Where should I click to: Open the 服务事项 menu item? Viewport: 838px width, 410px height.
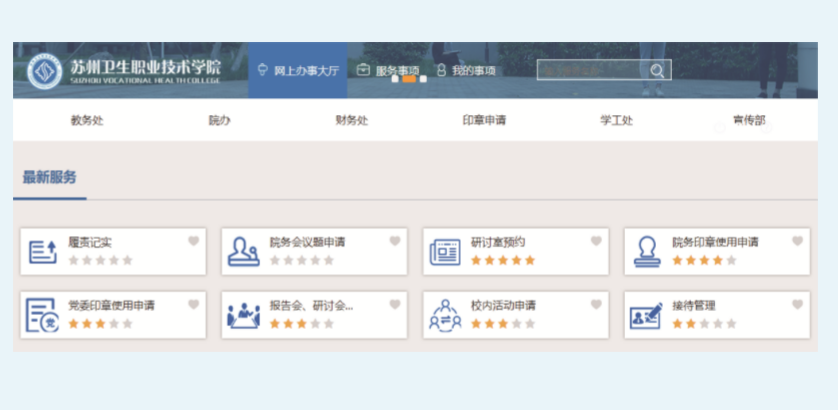[397, 71]
